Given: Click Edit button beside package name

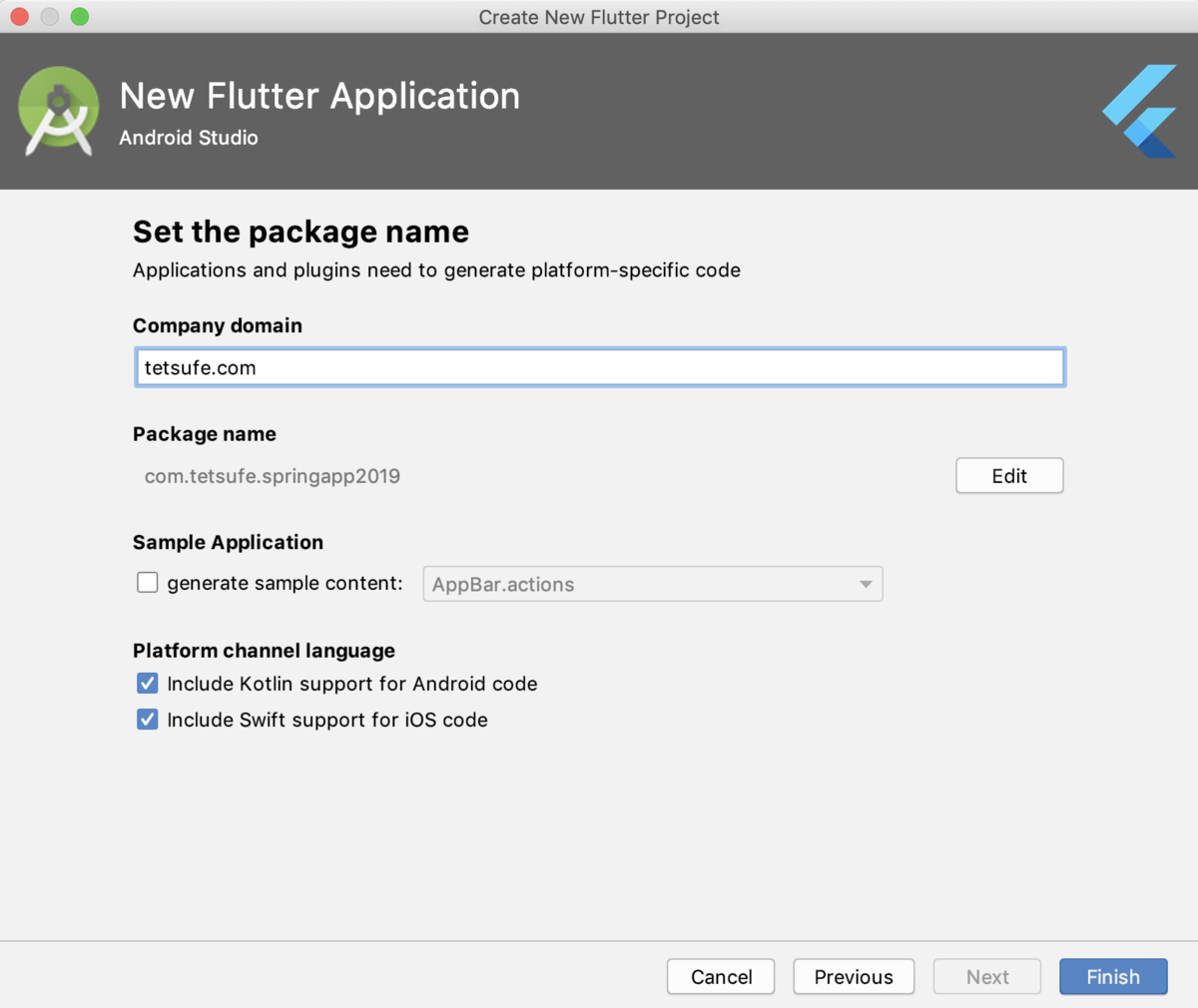Looking at the screenshot, I should [x=1009, y=476].
